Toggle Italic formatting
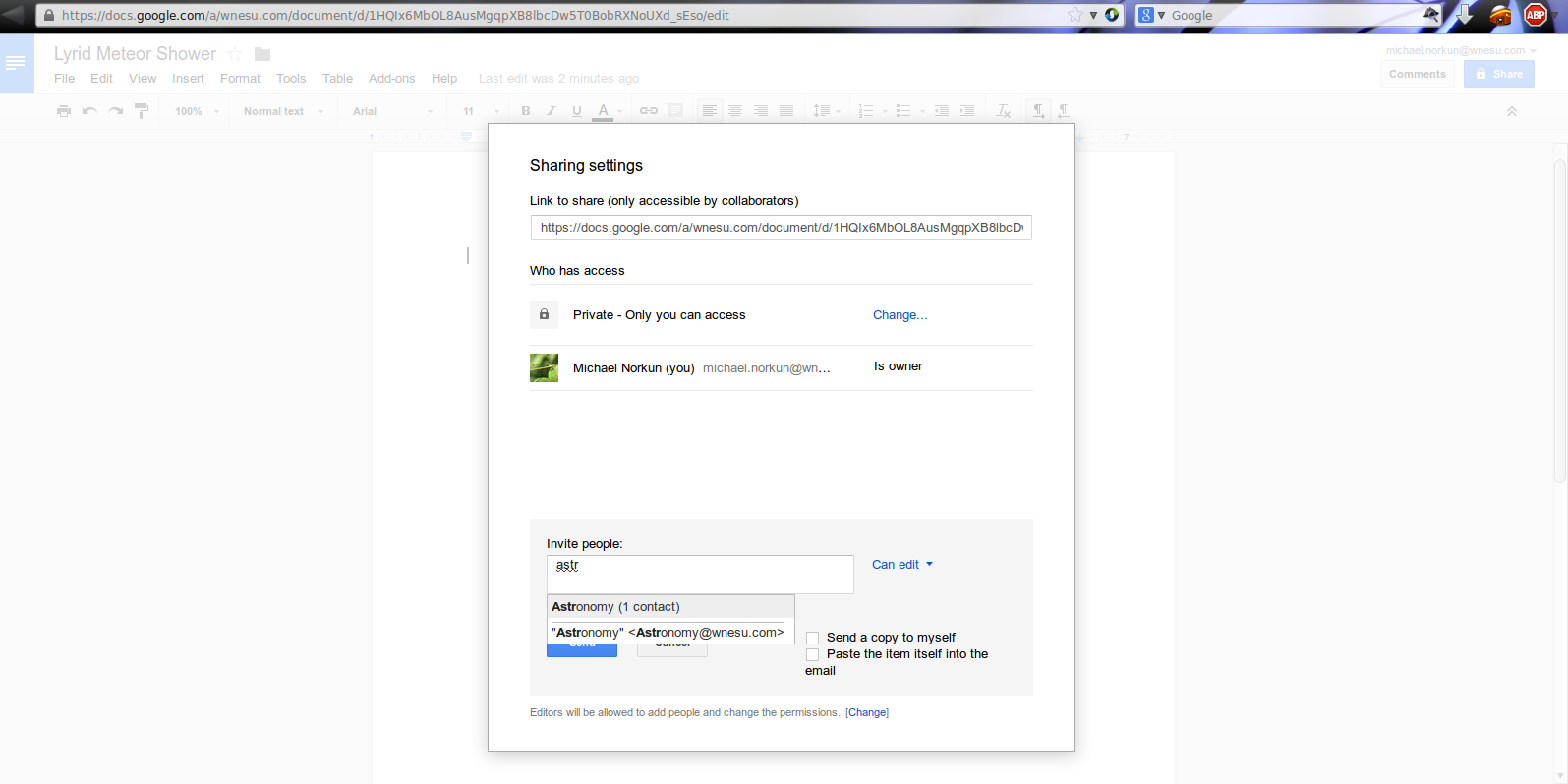This screenshot has width=1568, height=784. pyautogui.click(x=552, y=111)
